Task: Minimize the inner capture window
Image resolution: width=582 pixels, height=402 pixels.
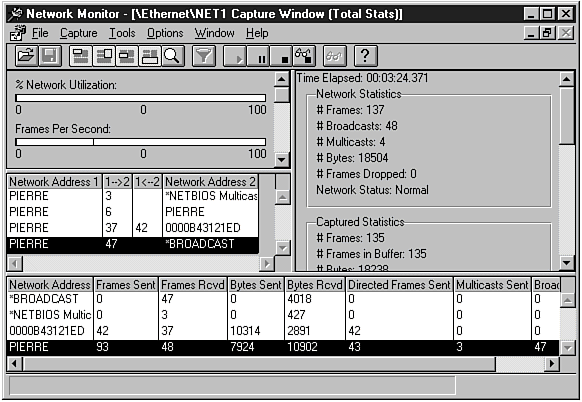Action: click(x=532, y=33)
